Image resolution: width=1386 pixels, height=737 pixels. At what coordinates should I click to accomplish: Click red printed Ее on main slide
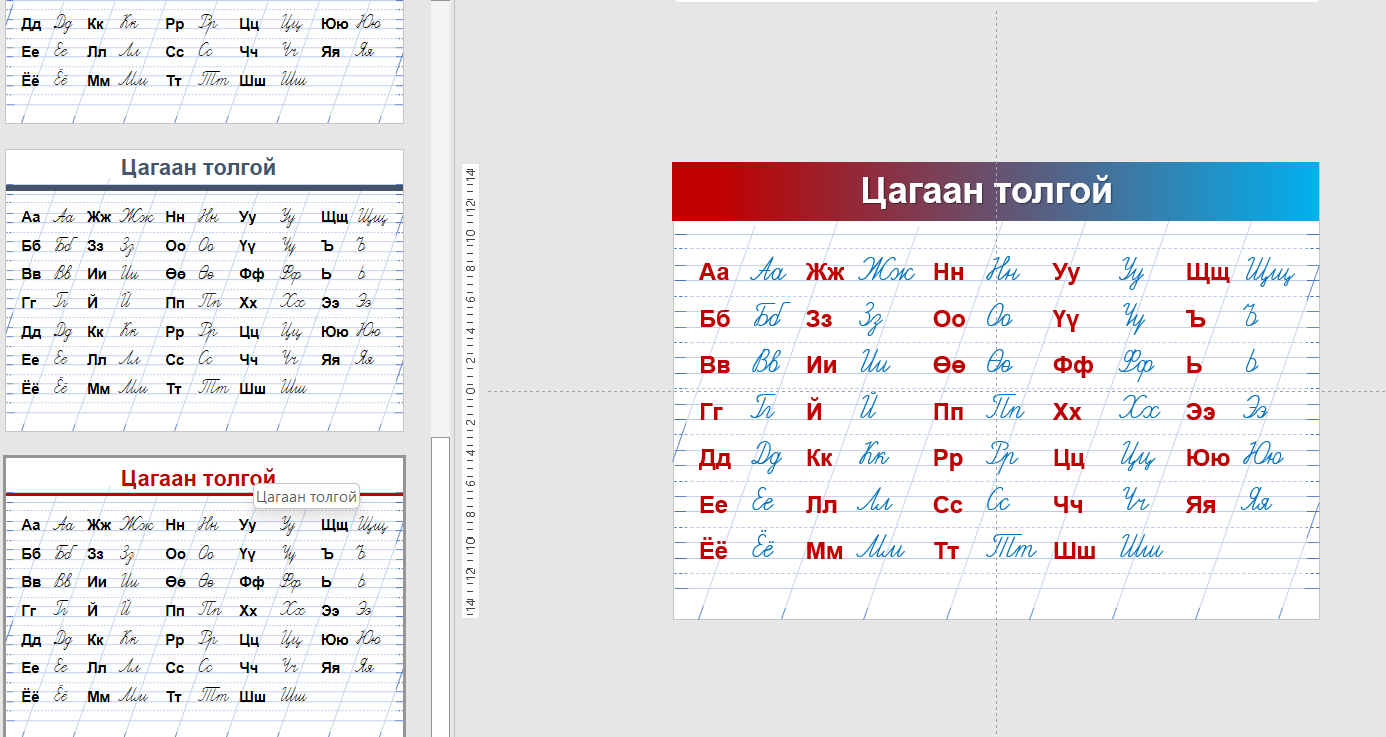713,505
